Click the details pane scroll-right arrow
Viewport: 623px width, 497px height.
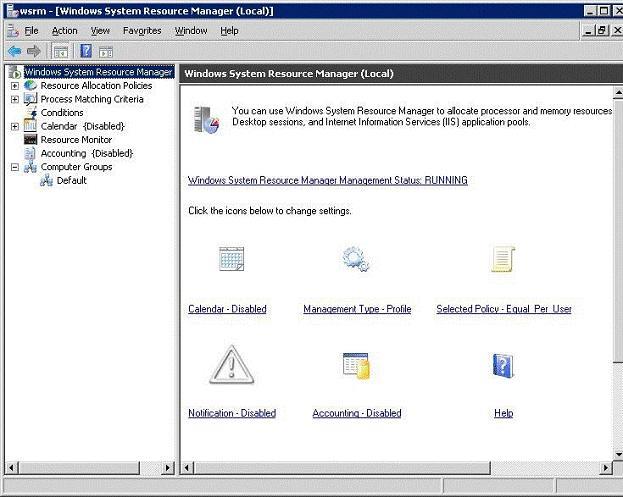(605, 468)
